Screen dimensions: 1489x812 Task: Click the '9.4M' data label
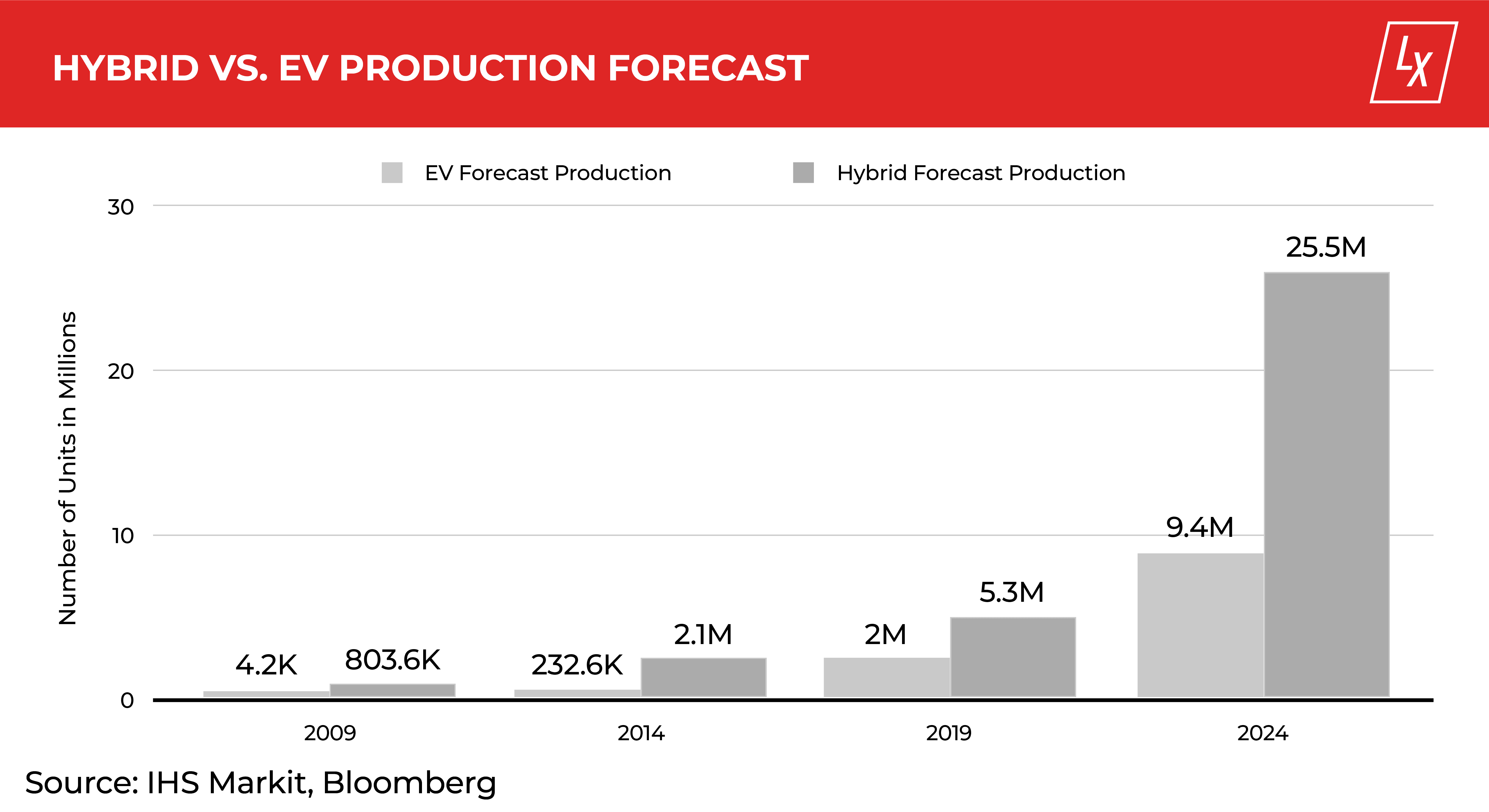[1200, 527]
